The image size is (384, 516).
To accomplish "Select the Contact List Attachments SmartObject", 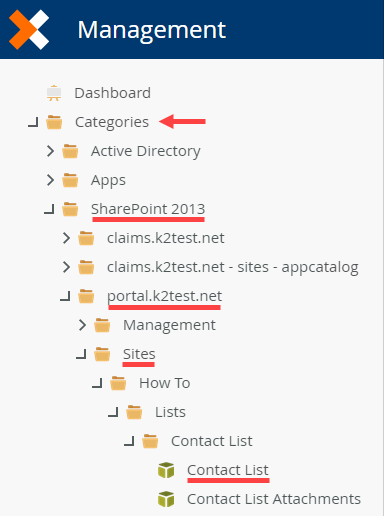I will pos(274,499).
